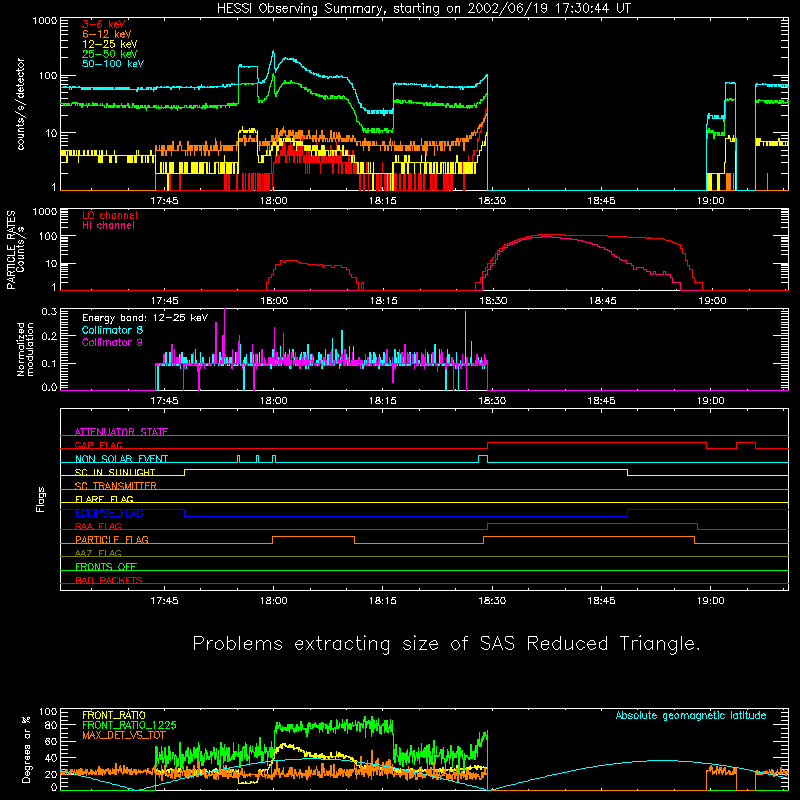This screenshot has width=800, height=800.
Task: Click 18:15 tick under flags panel
Action: (383, 601)
